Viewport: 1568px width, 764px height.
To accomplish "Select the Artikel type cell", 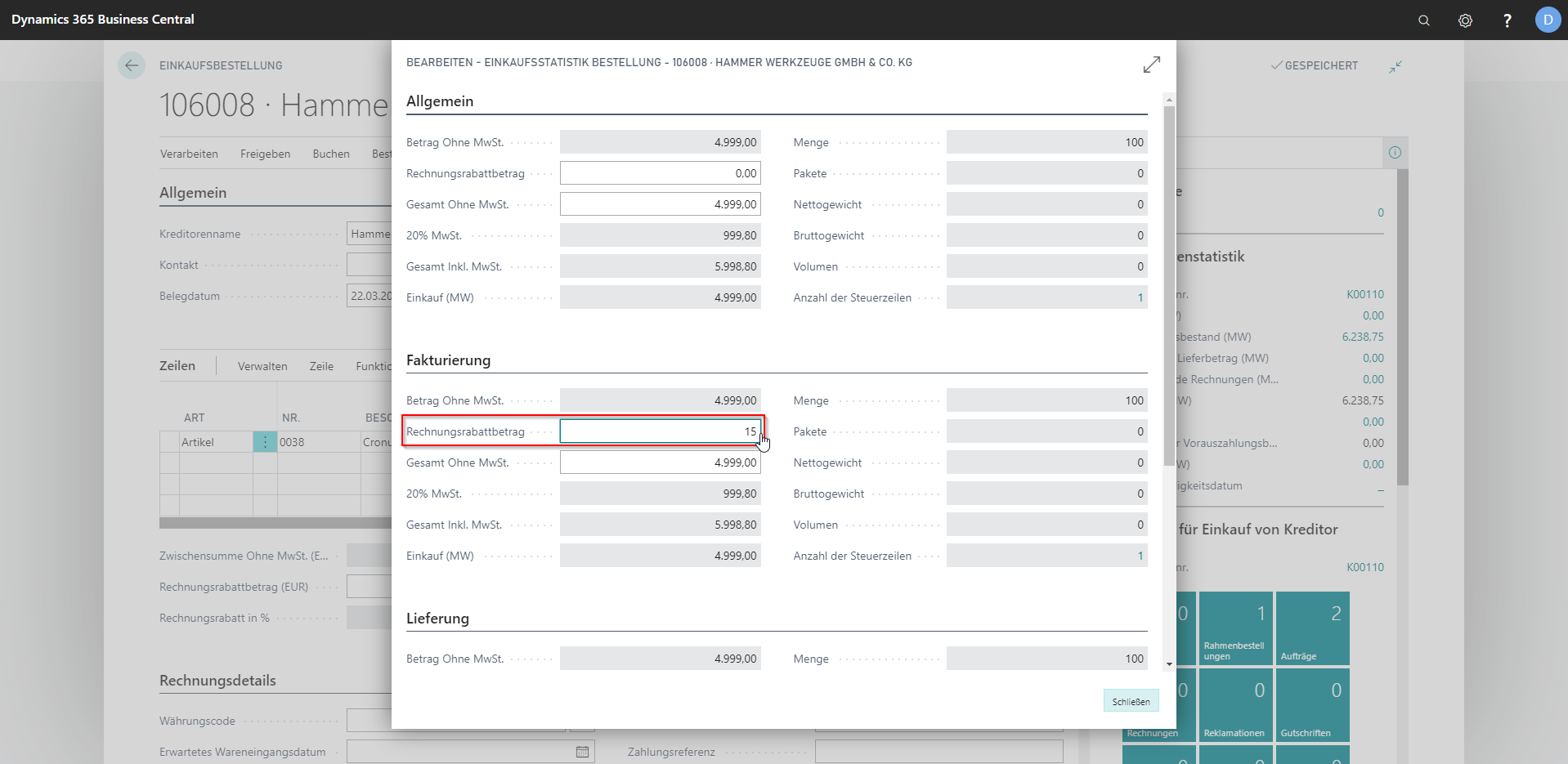I will (x=216, y=442).
